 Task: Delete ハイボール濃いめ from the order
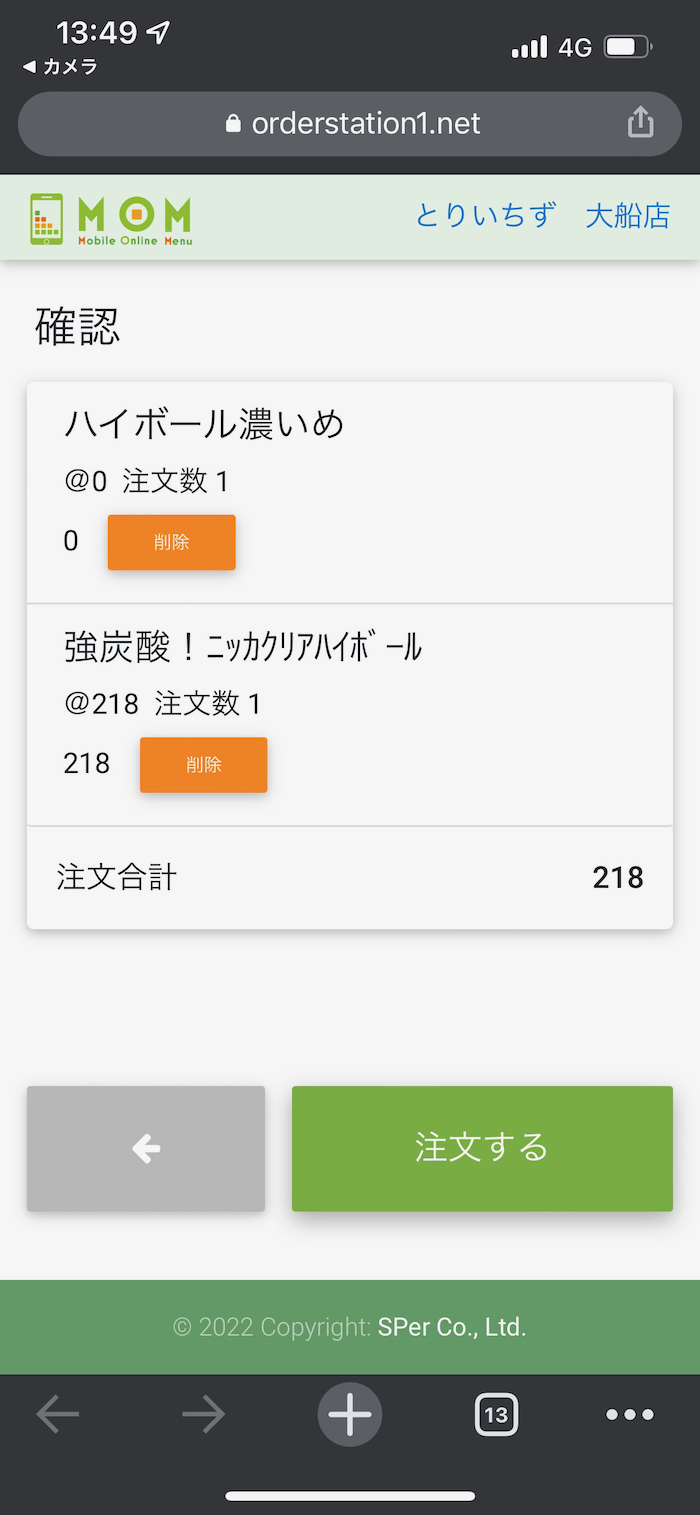(172, 542)
